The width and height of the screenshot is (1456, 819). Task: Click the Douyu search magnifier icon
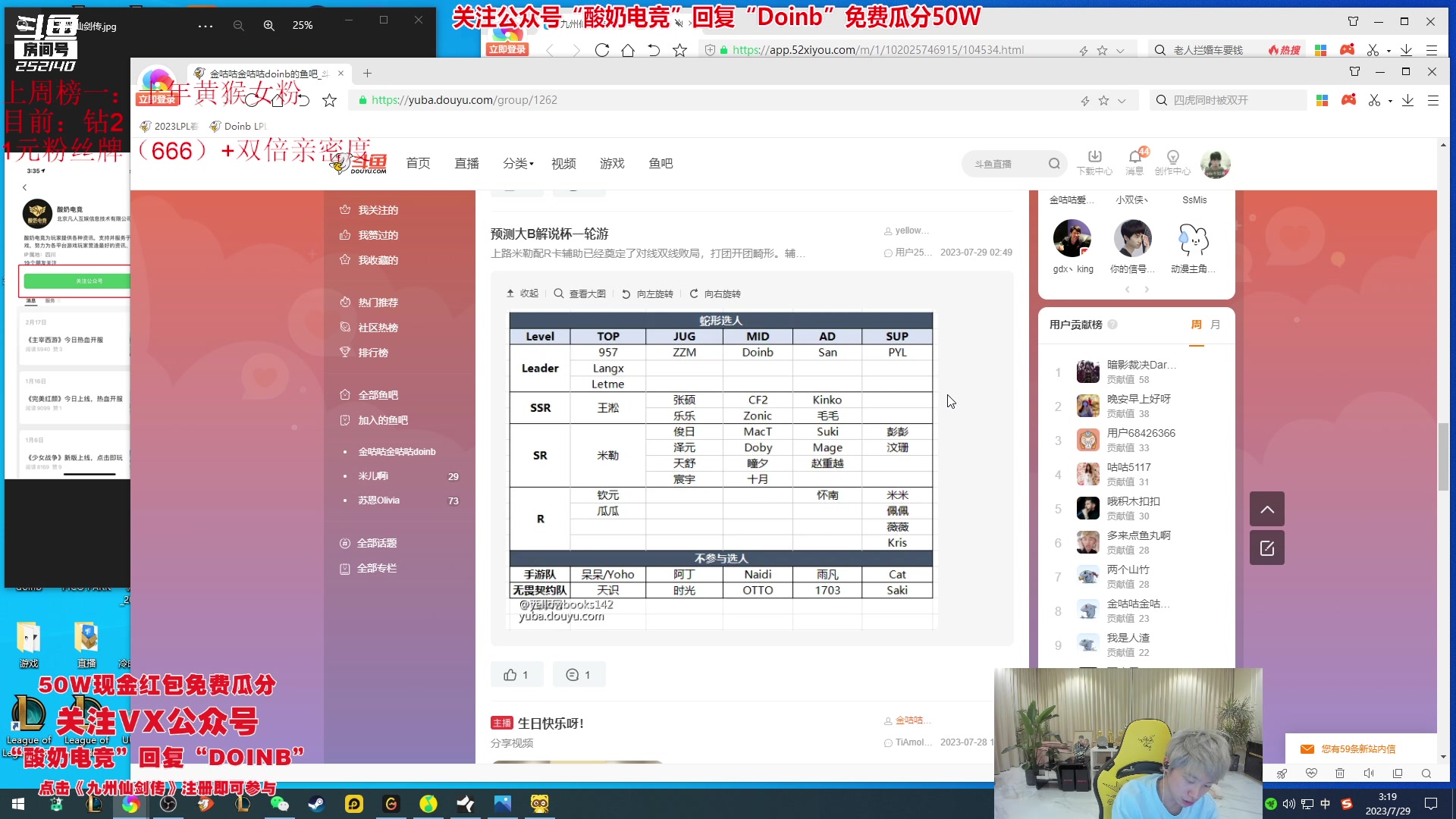tap(1054, 164)
